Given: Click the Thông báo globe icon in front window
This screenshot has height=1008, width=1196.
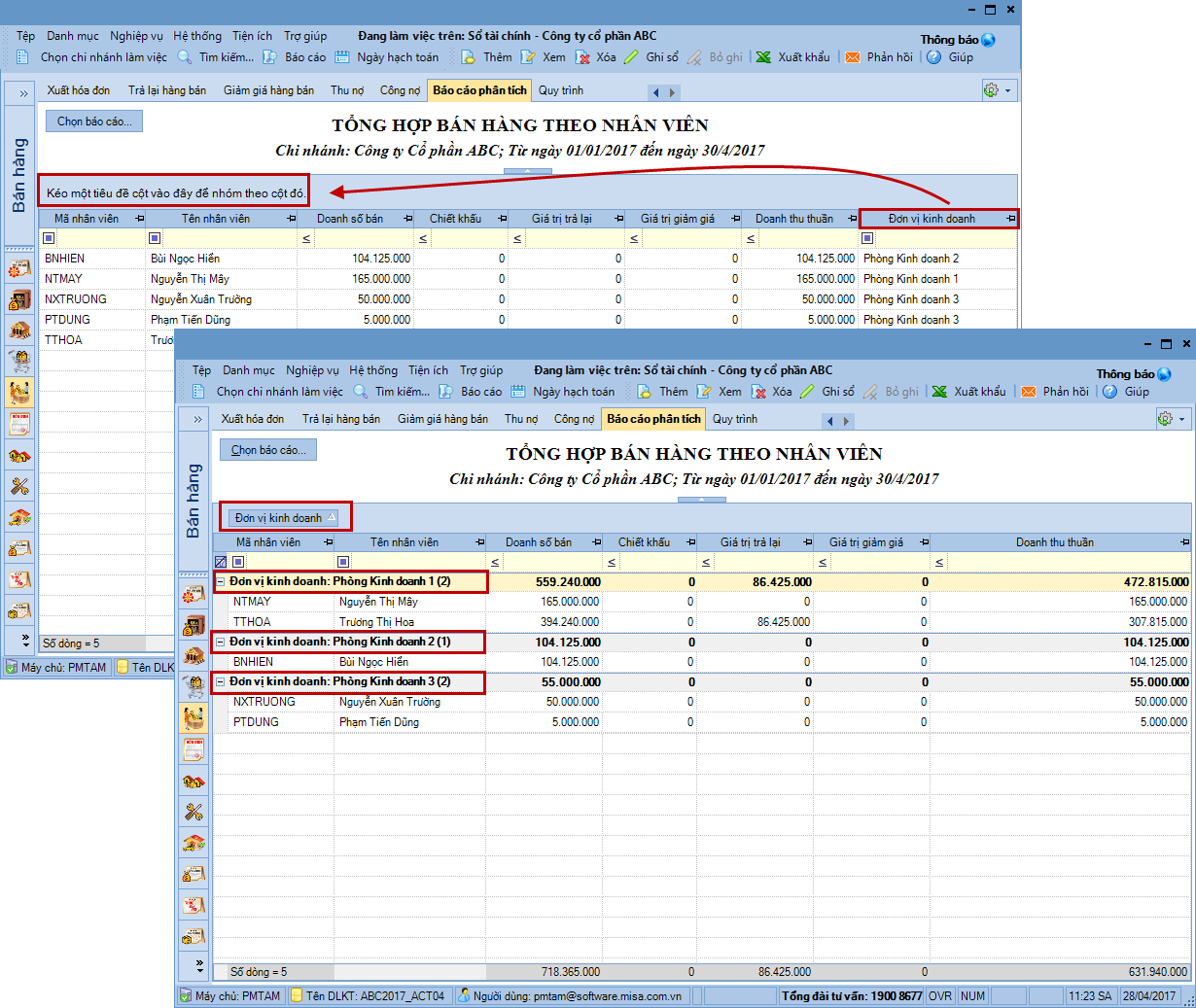Looking at the screenshot, I should coord(1164,374).
